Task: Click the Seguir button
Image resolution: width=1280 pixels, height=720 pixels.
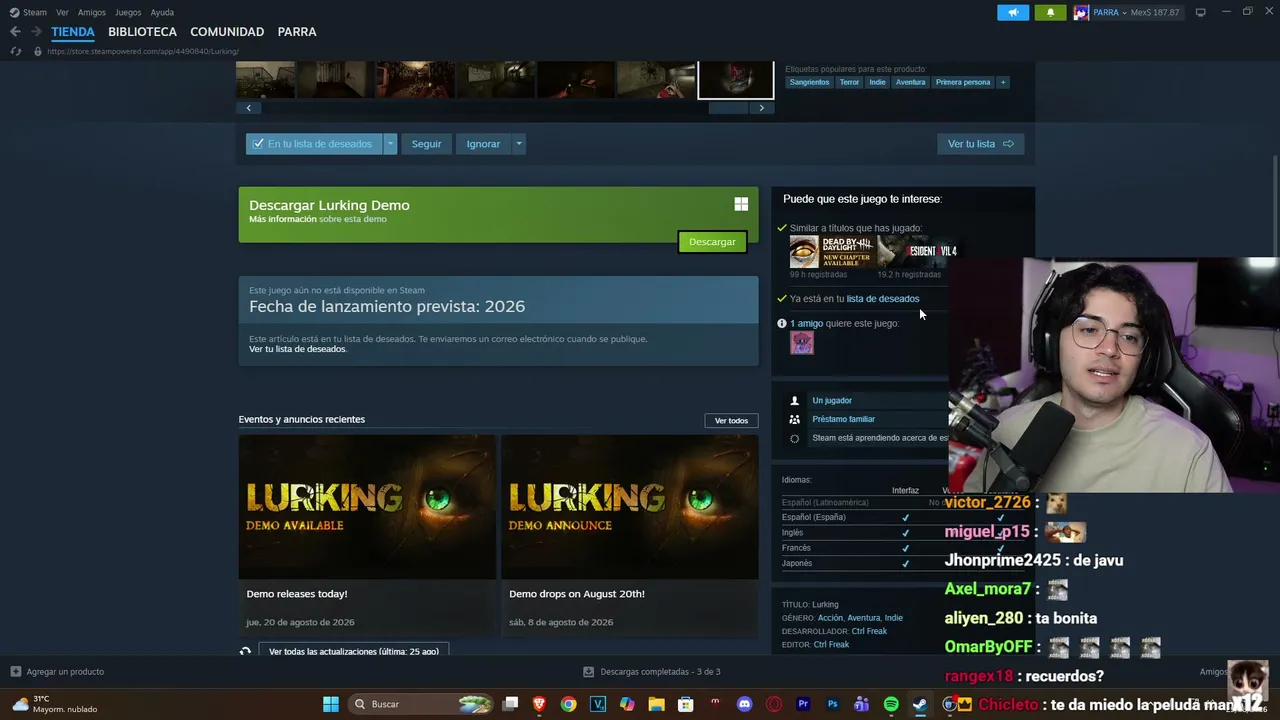Action: (426, 144)
